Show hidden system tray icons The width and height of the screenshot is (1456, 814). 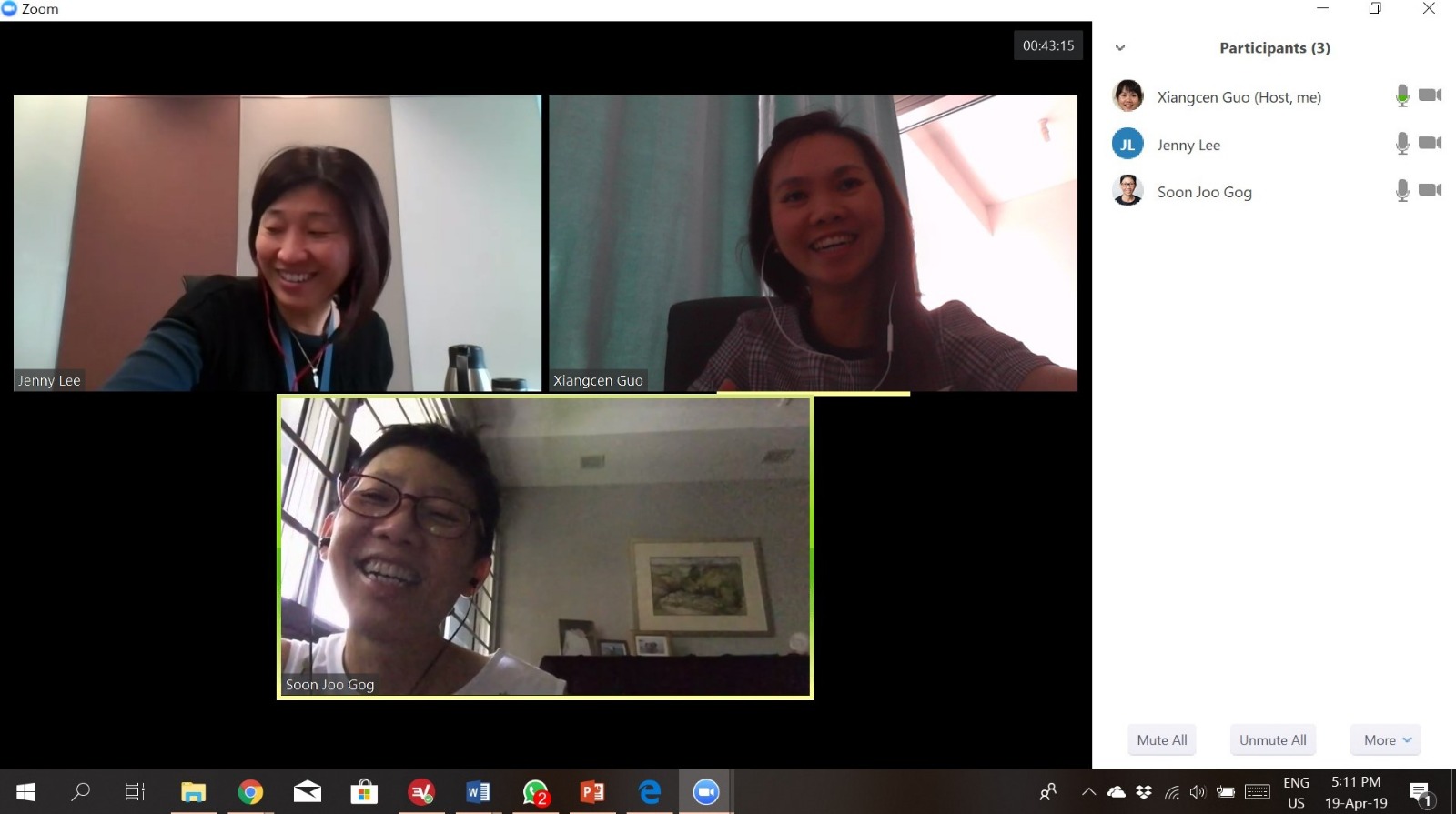[x=1088, y=792]
